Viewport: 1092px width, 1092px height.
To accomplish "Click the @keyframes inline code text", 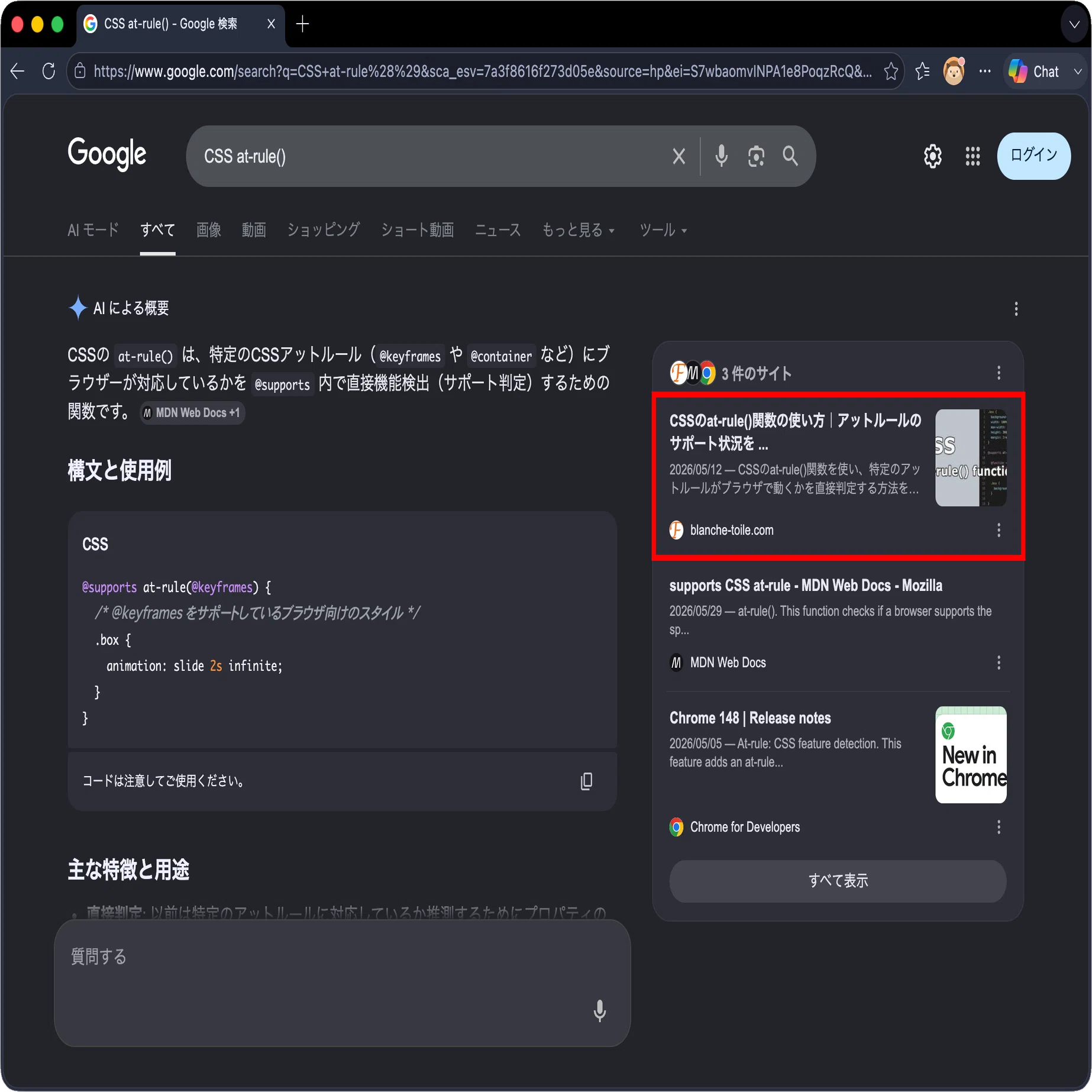I will pos(410,356).
